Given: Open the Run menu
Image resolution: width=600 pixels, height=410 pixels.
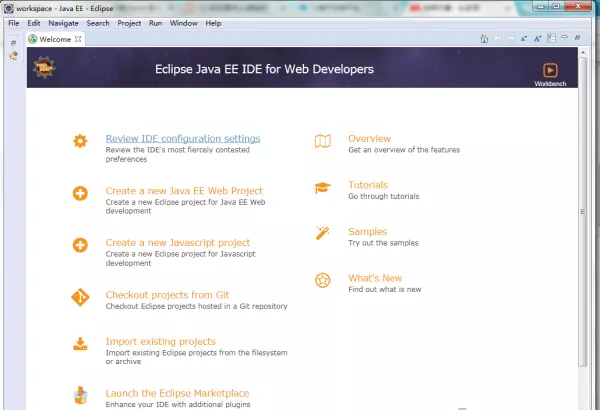Looking at the screenshot, I should (155, 23).
